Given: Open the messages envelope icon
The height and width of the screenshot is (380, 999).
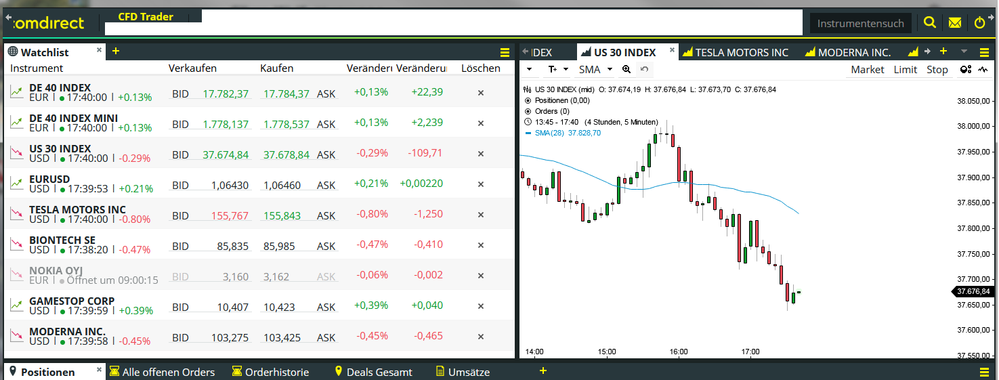Looking at the screenshot, I should [x=954, y=23].
